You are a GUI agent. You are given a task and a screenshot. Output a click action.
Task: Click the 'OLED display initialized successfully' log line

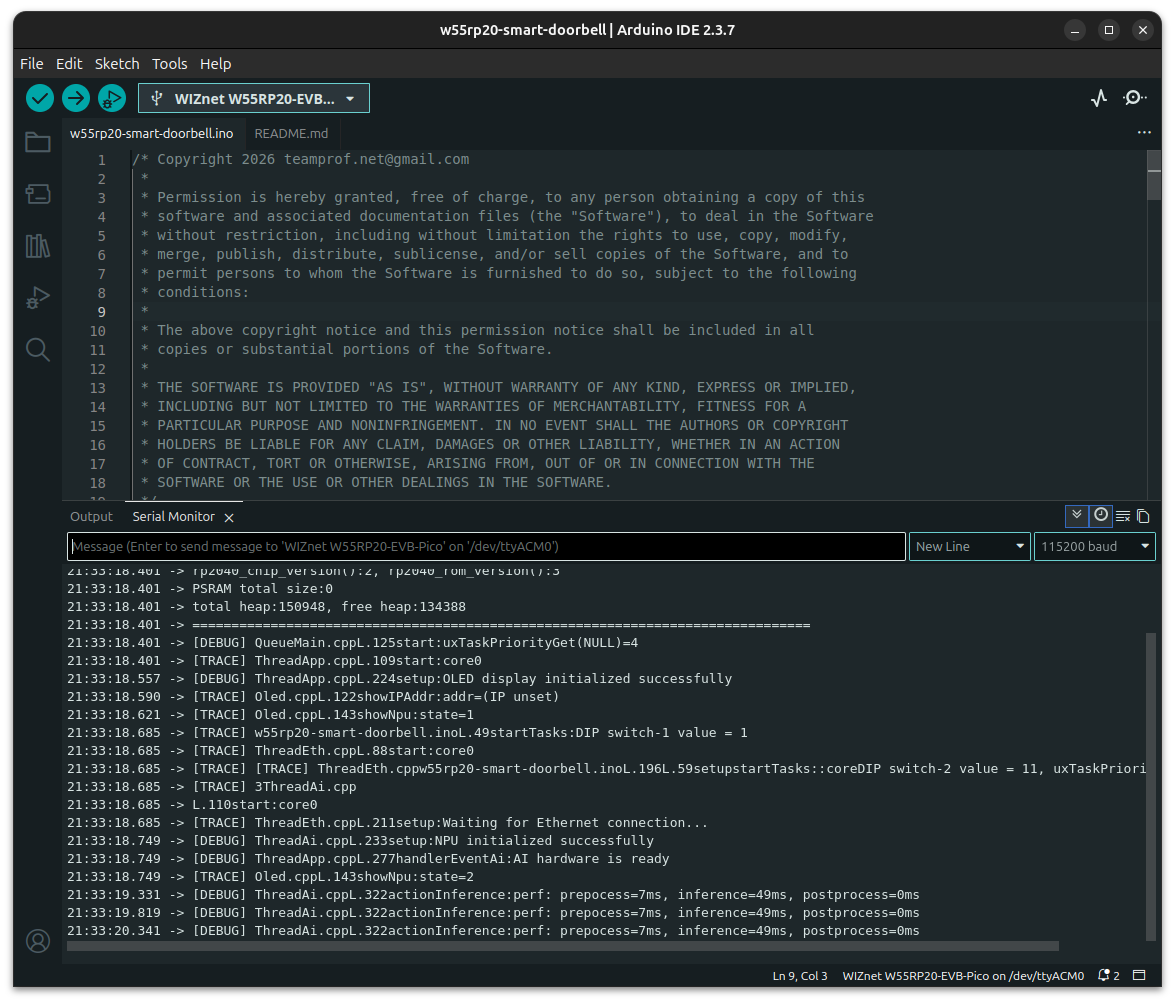[399, 678]
